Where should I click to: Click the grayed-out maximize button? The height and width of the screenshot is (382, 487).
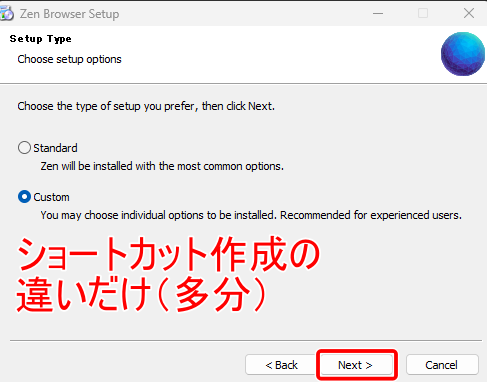tap(423, 13)
